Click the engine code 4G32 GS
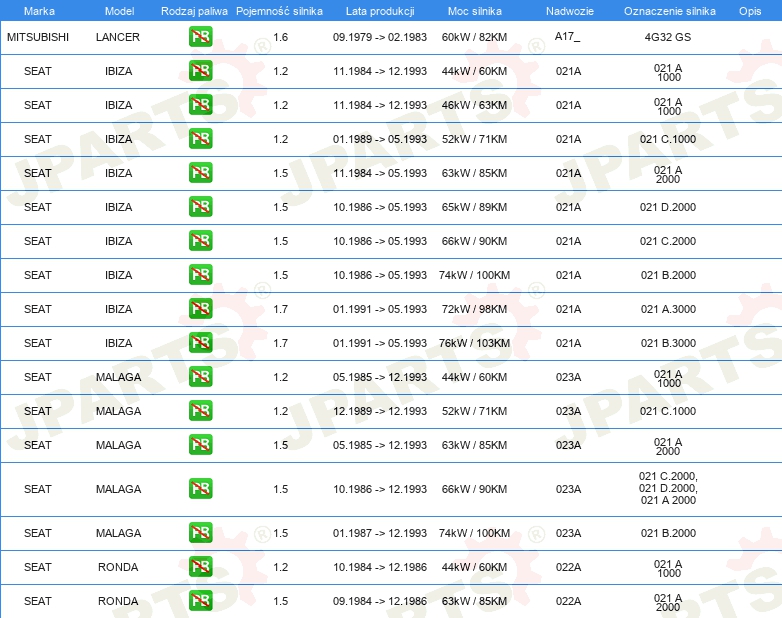 click(668, 37)
